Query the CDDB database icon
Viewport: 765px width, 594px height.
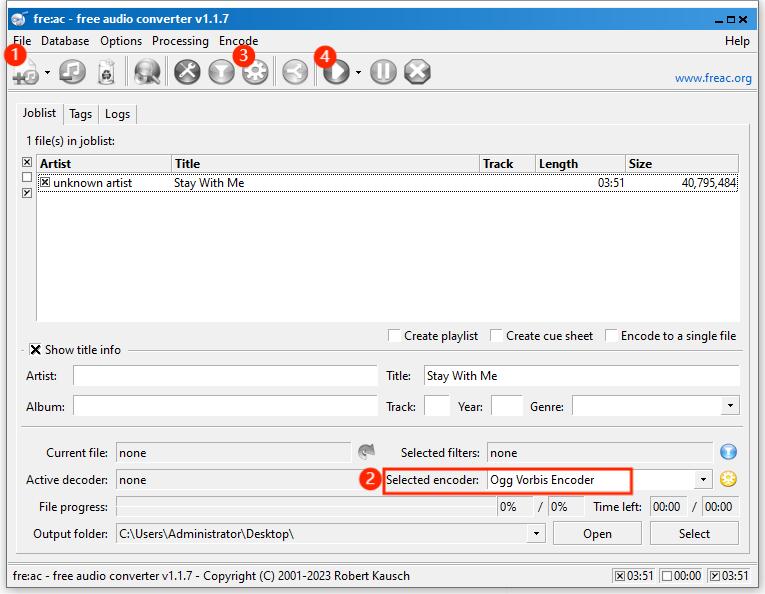point(147,72)
